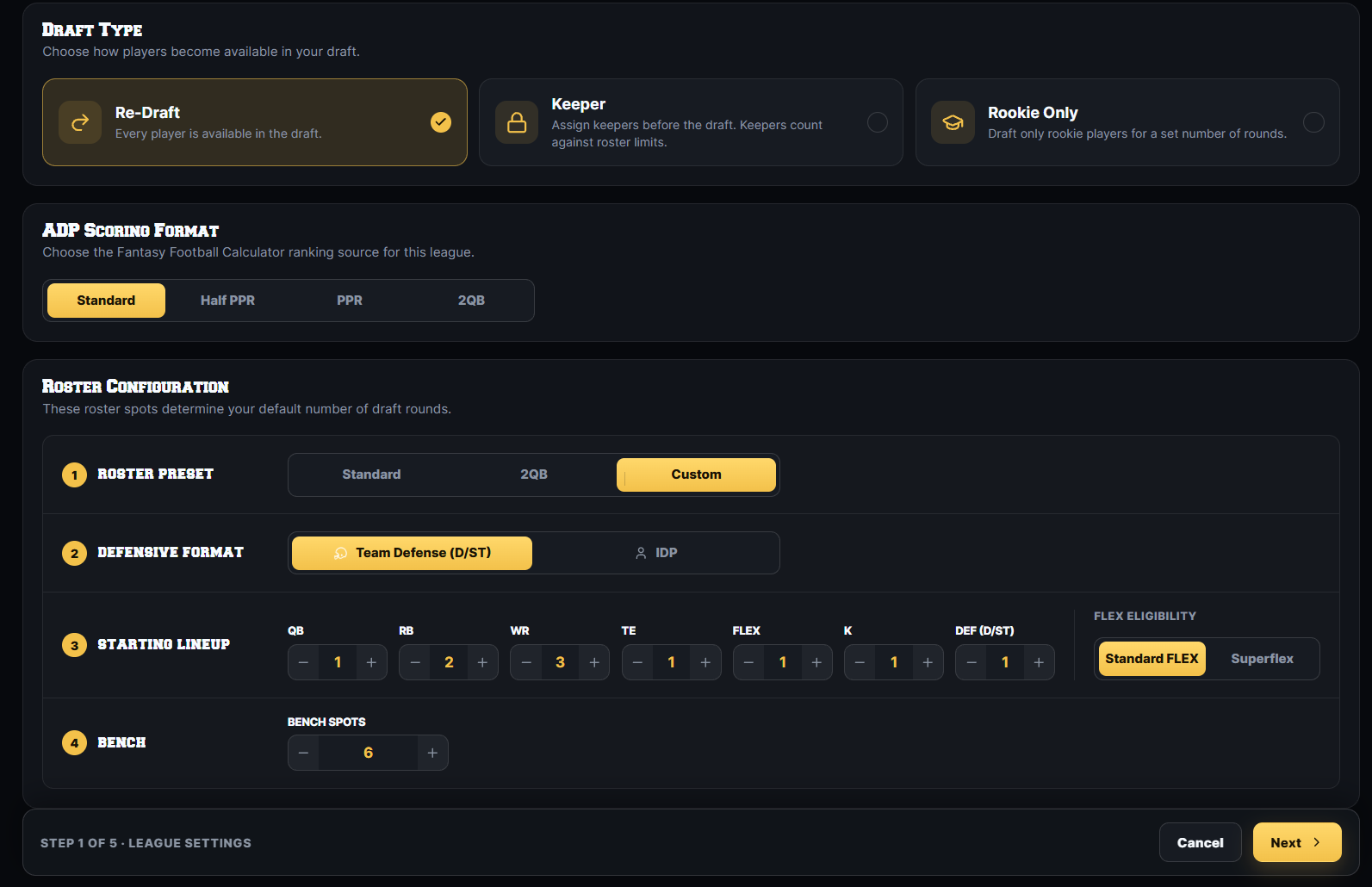Choose 2QB ADP scoring format
The image size is (1372, 887).
pyautogui.click(x=471, y=301)
